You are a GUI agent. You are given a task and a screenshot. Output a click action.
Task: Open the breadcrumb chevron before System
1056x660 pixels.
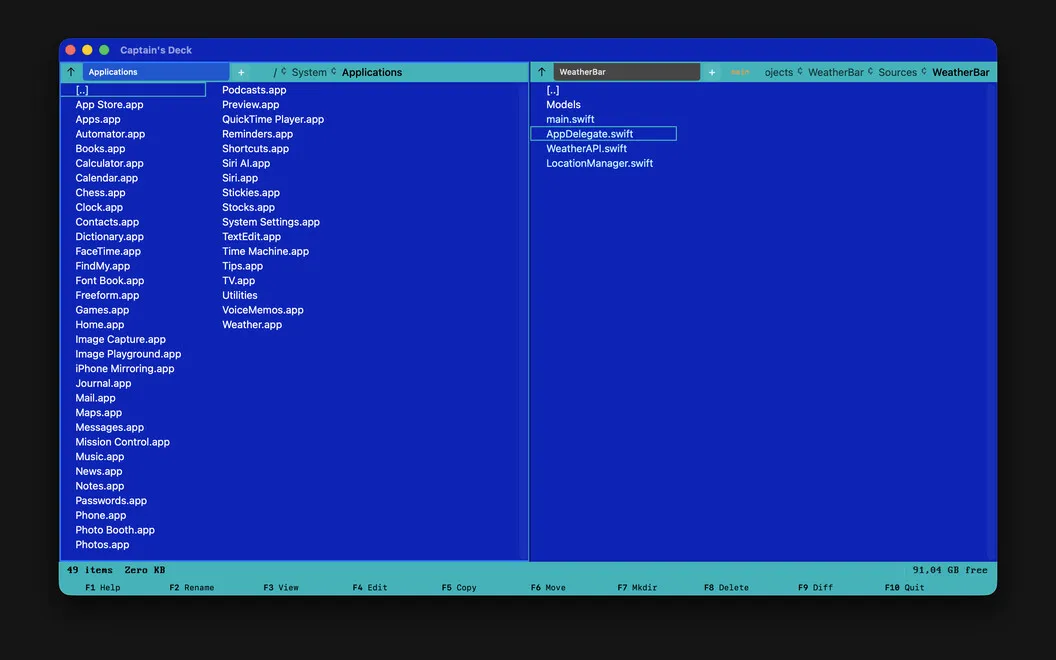[x=284, y=71]
